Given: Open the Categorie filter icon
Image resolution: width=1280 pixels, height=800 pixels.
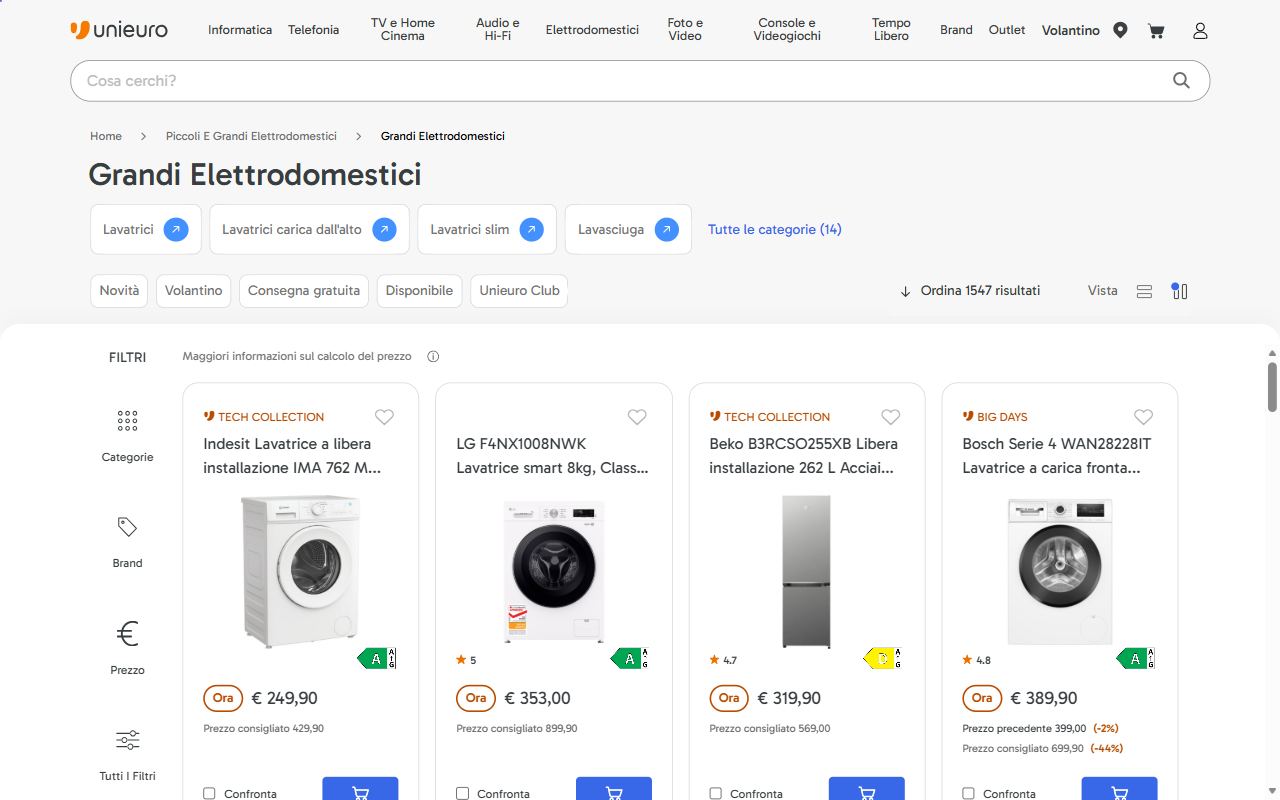Looking at the screenshot, I should pos(127,420).
